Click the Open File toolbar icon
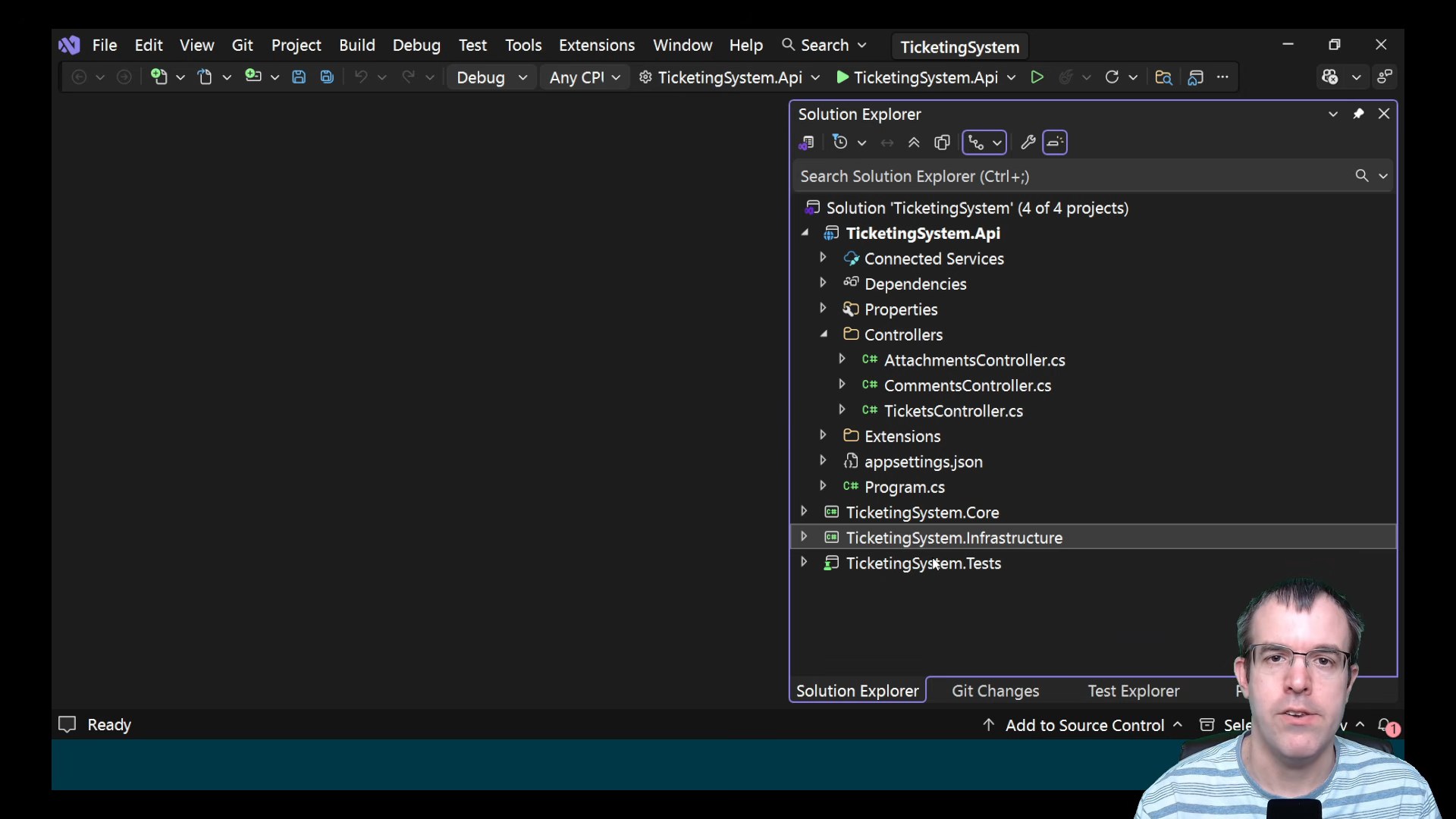Viewport: 1456px width, 819px height. click(205, 77)
